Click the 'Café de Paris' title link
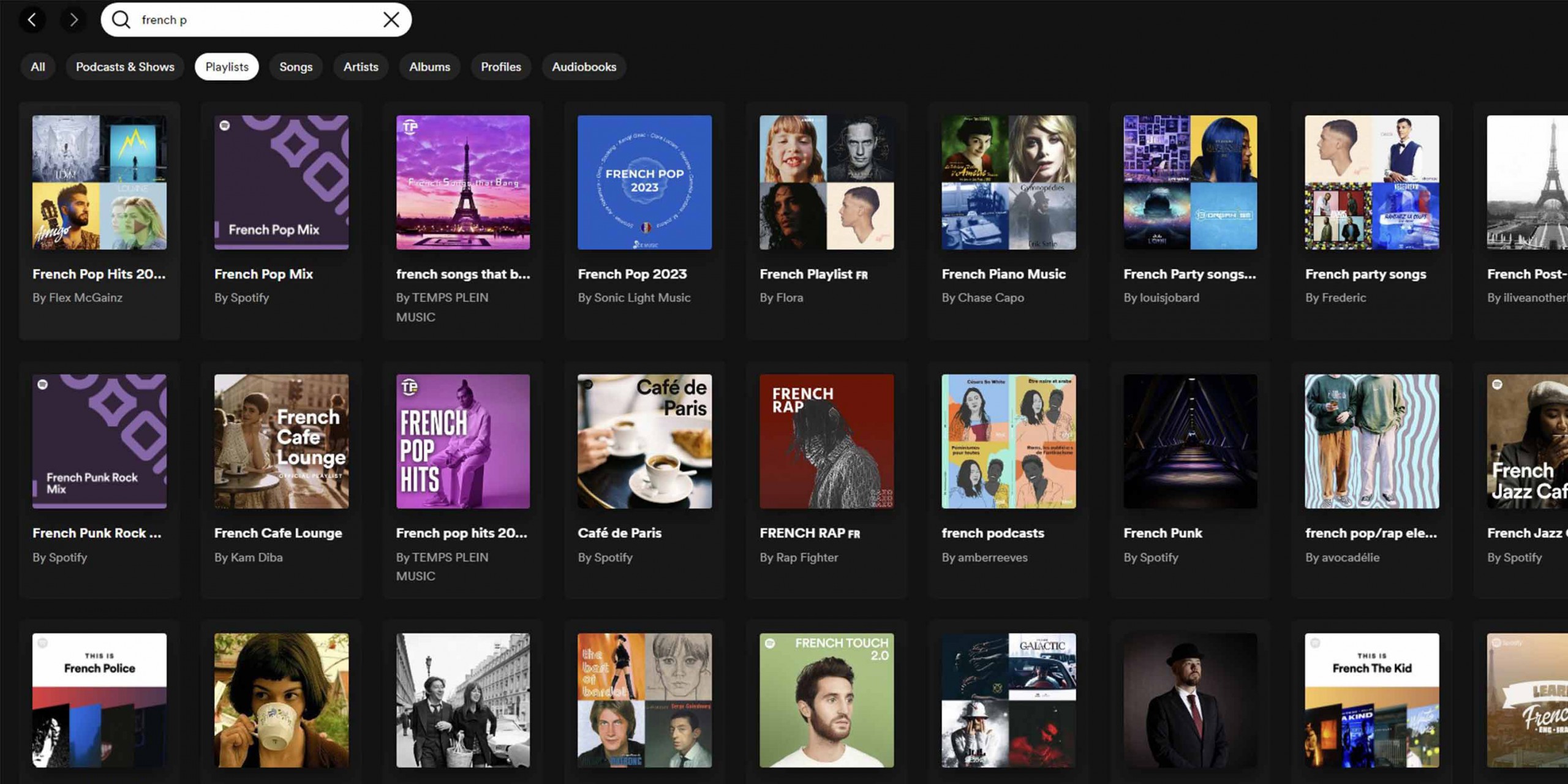This screenshot has height=784, width=1568. coord(619,533)
